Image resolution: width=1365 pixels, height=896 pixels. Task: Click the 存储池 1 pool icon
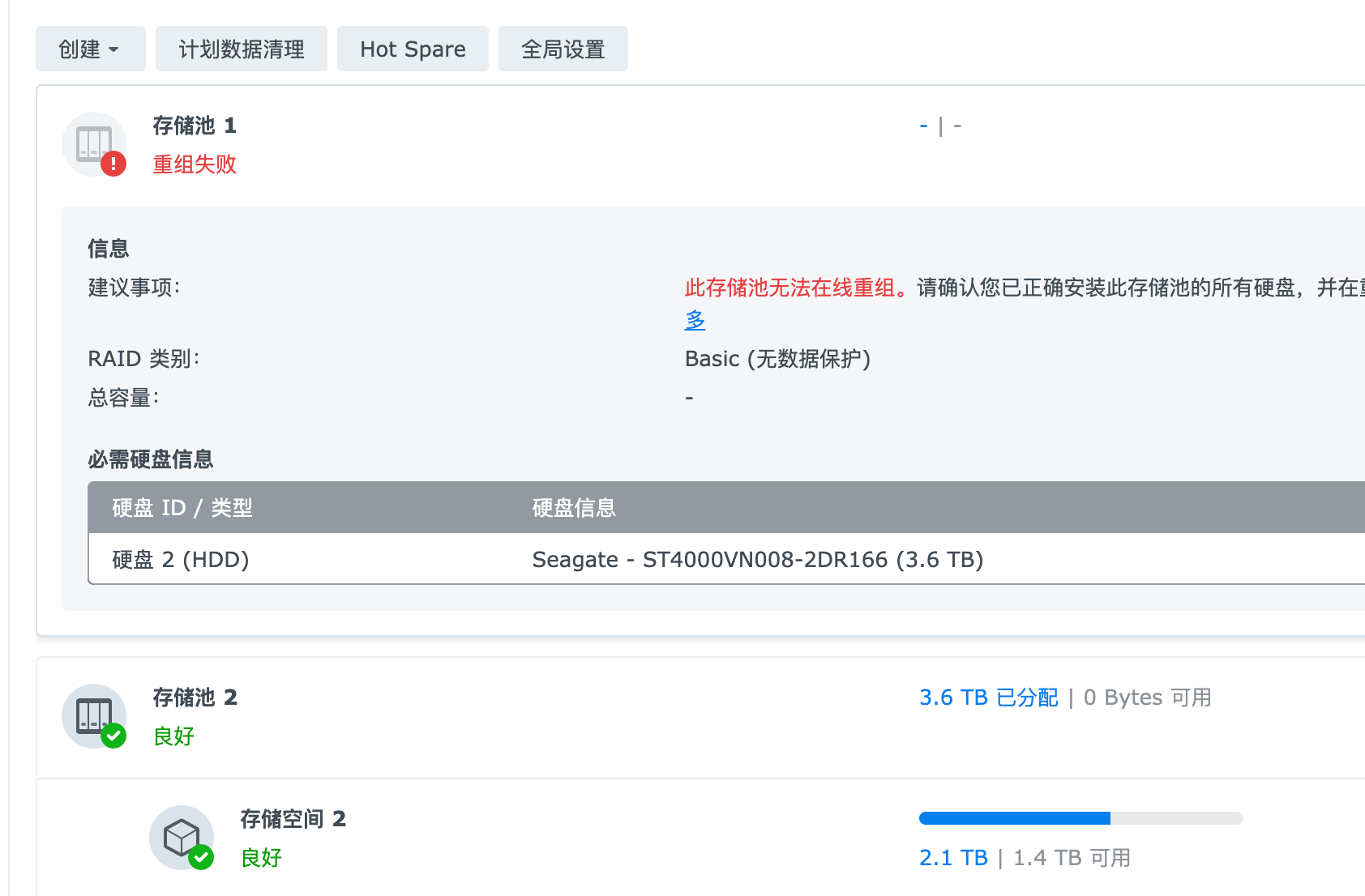click(x=92, y=143)
